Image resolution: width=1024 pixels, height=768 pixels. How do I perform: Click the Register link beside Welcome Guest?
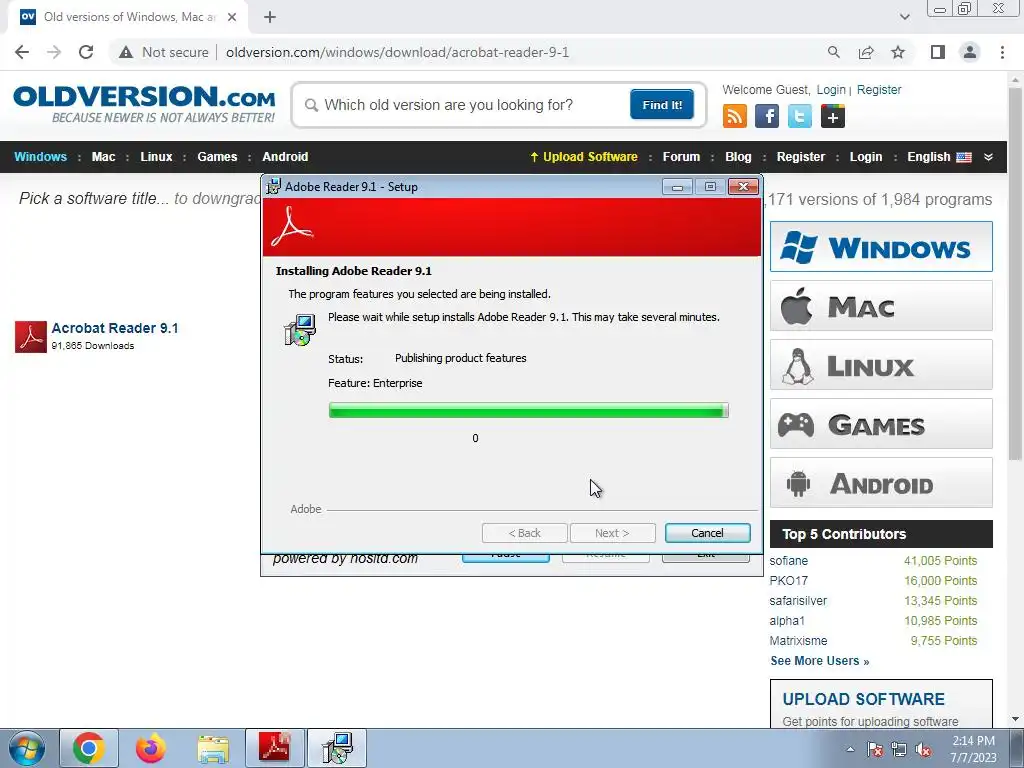879,89
